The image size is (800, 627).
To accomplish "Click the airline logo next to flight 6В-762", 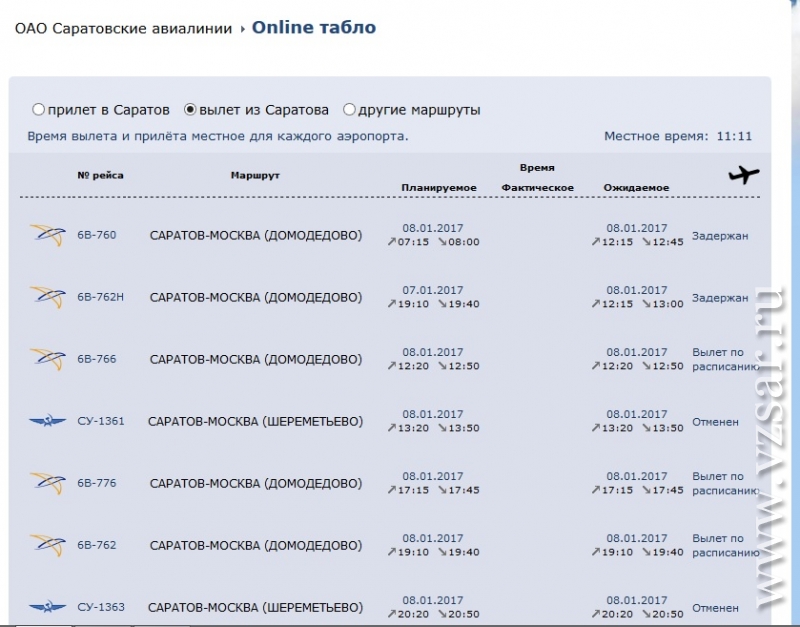I will pyautogui.click(x=47, y=545).
